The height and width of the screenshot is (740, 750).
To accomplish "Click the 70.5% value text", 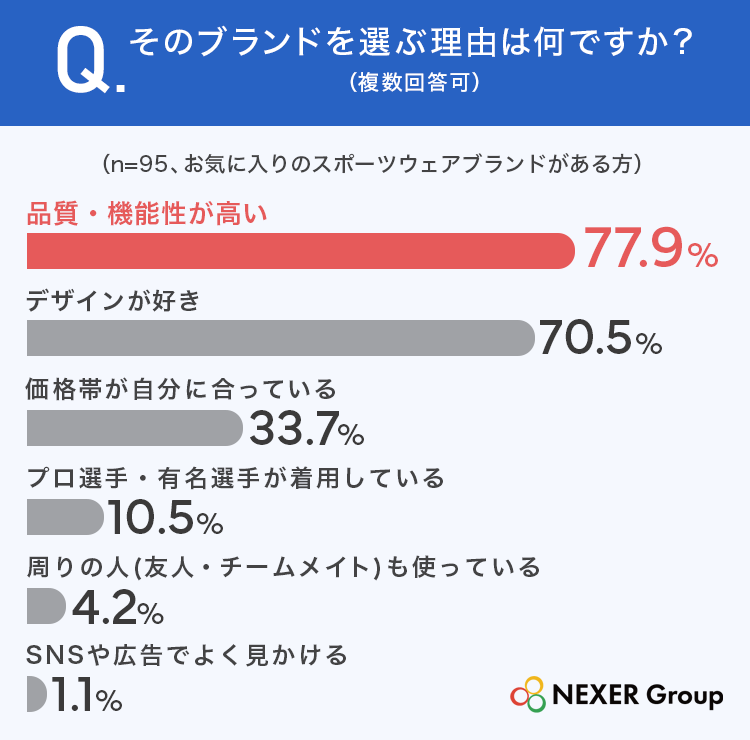I will (601, 338).
